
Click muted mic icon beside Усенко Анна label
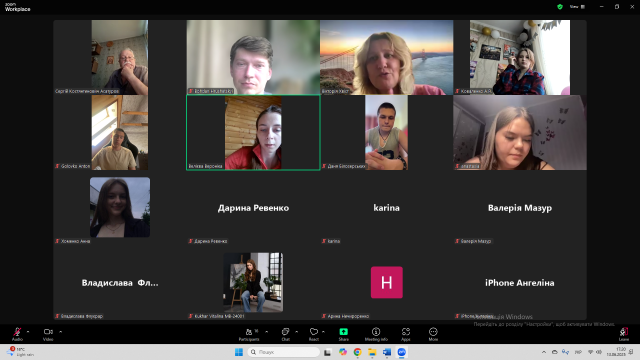58,241
